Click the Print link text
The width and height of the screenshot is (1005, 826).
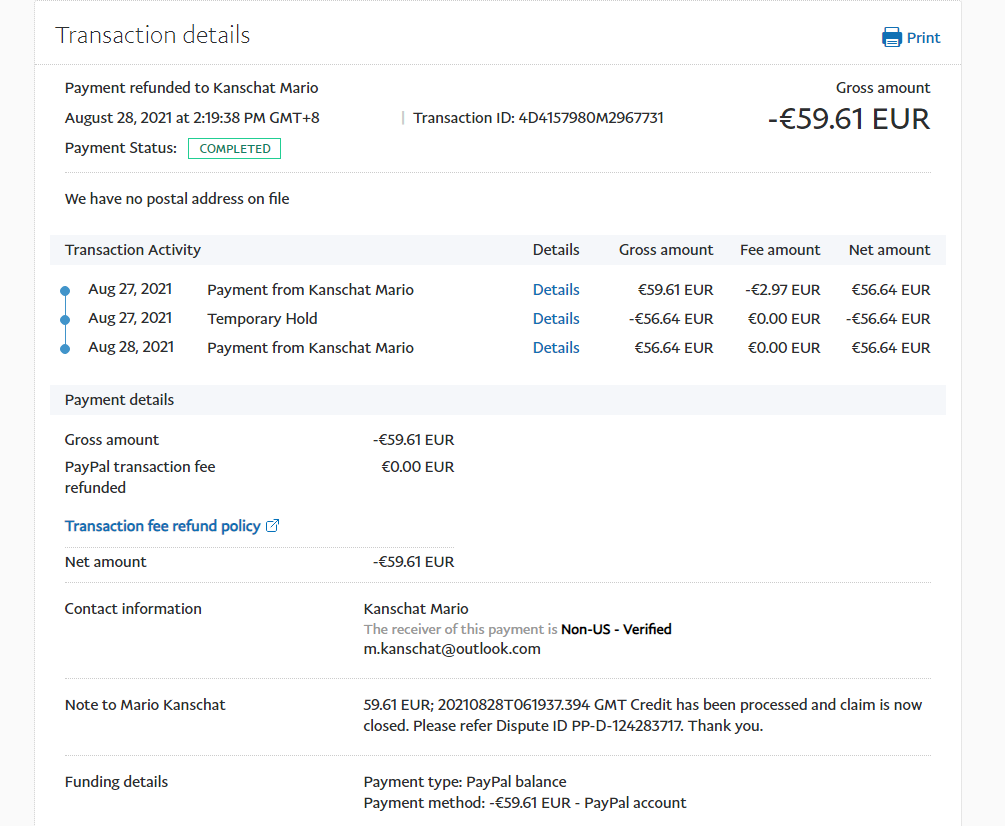click(x=923, y=38)
